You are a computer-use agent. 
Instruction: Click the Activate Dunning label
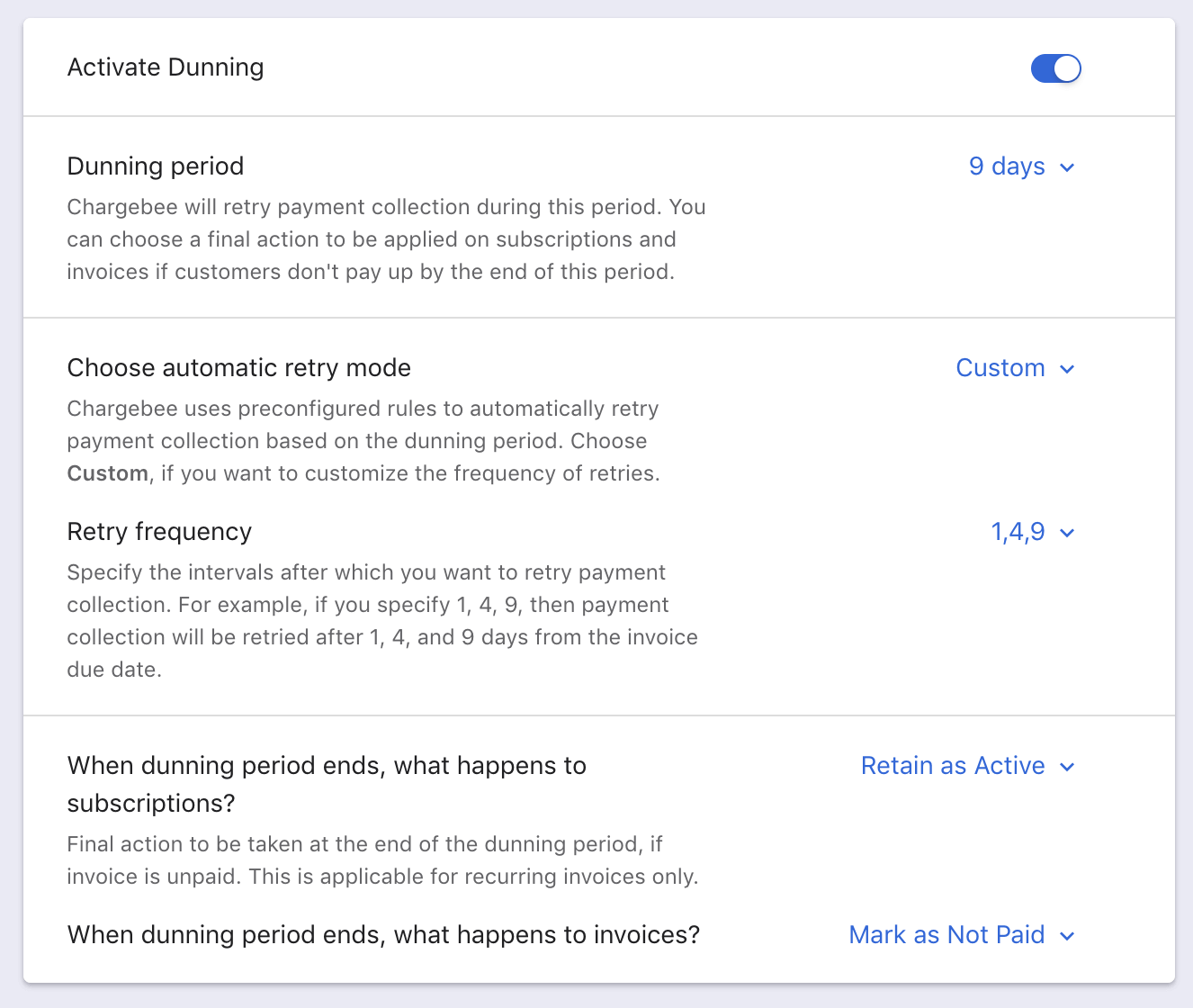point(166,67)
